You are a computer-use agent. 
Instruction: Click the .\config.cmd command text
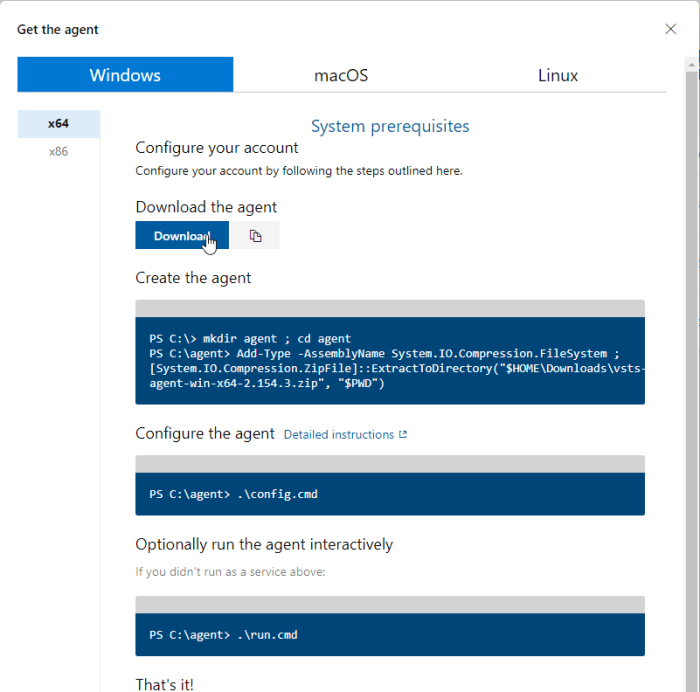tap(278, 494)
